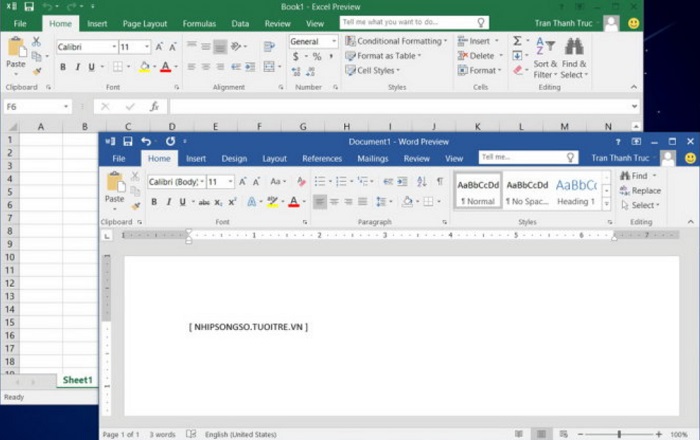Click the Sort icon in Word
Viewport: 700px width, 440px height.
(421, 181)
